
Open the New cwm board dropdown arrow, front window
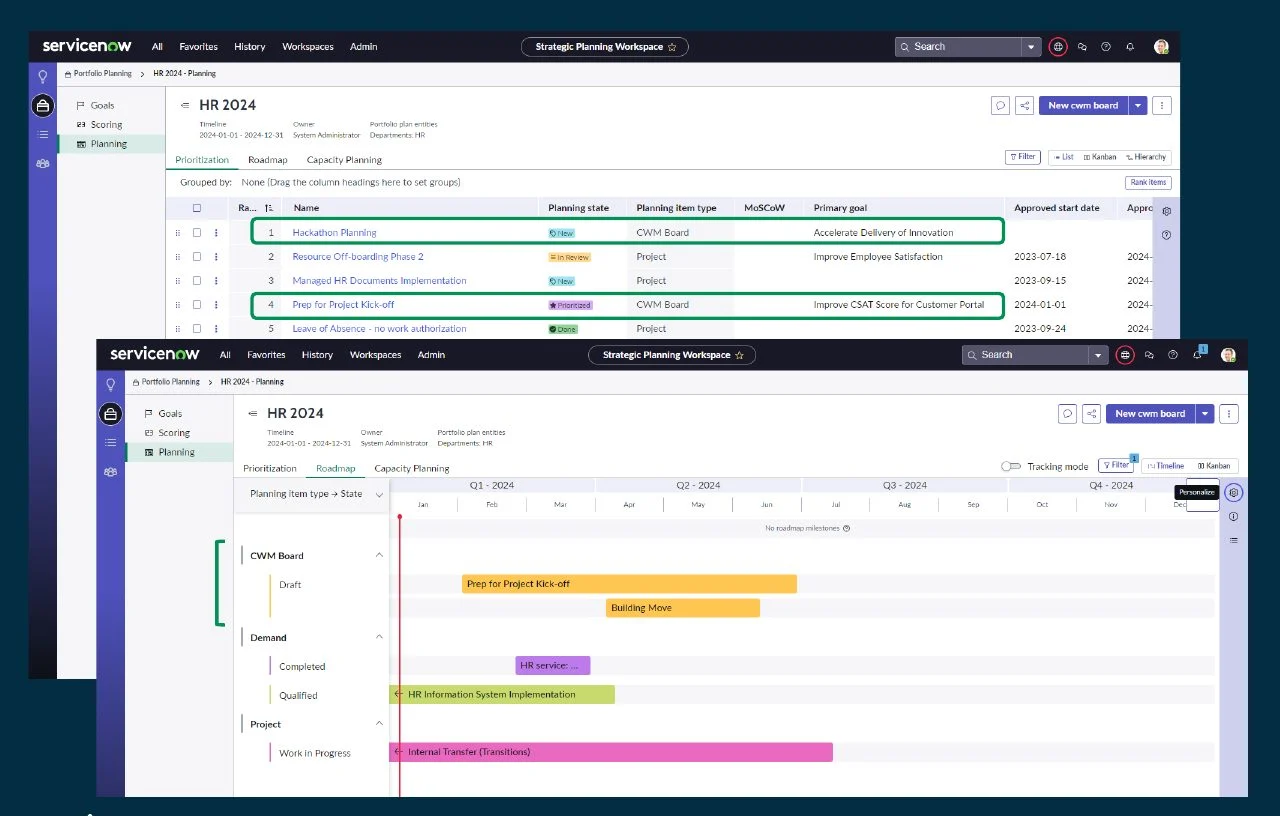click(x=1205, y=414)
